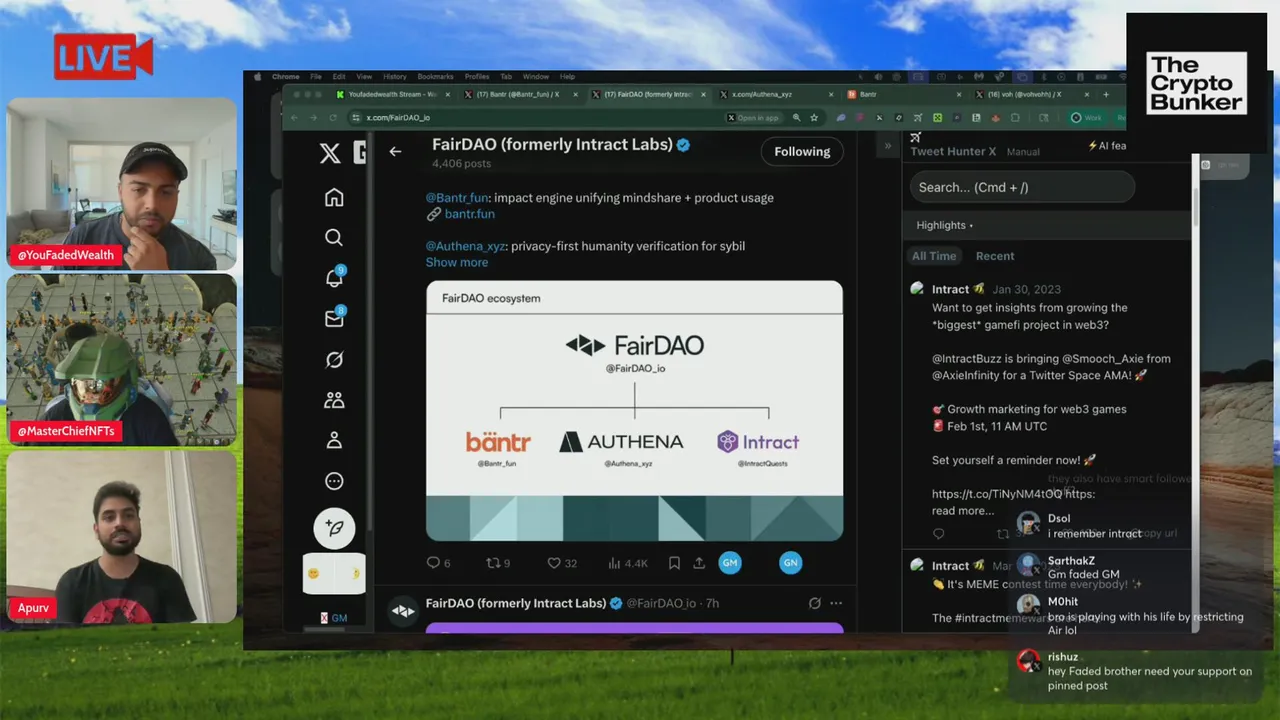Toggle the Following button on FairDAO

click(802, 151)
